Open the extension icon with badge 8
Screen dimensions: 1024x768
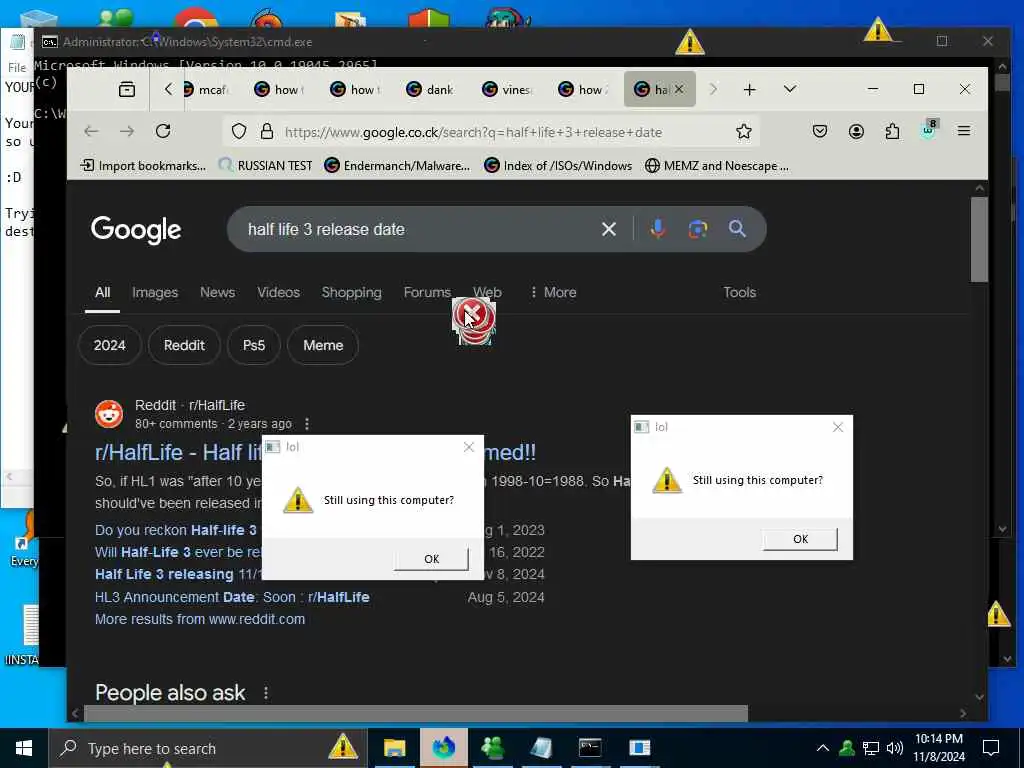929,129
